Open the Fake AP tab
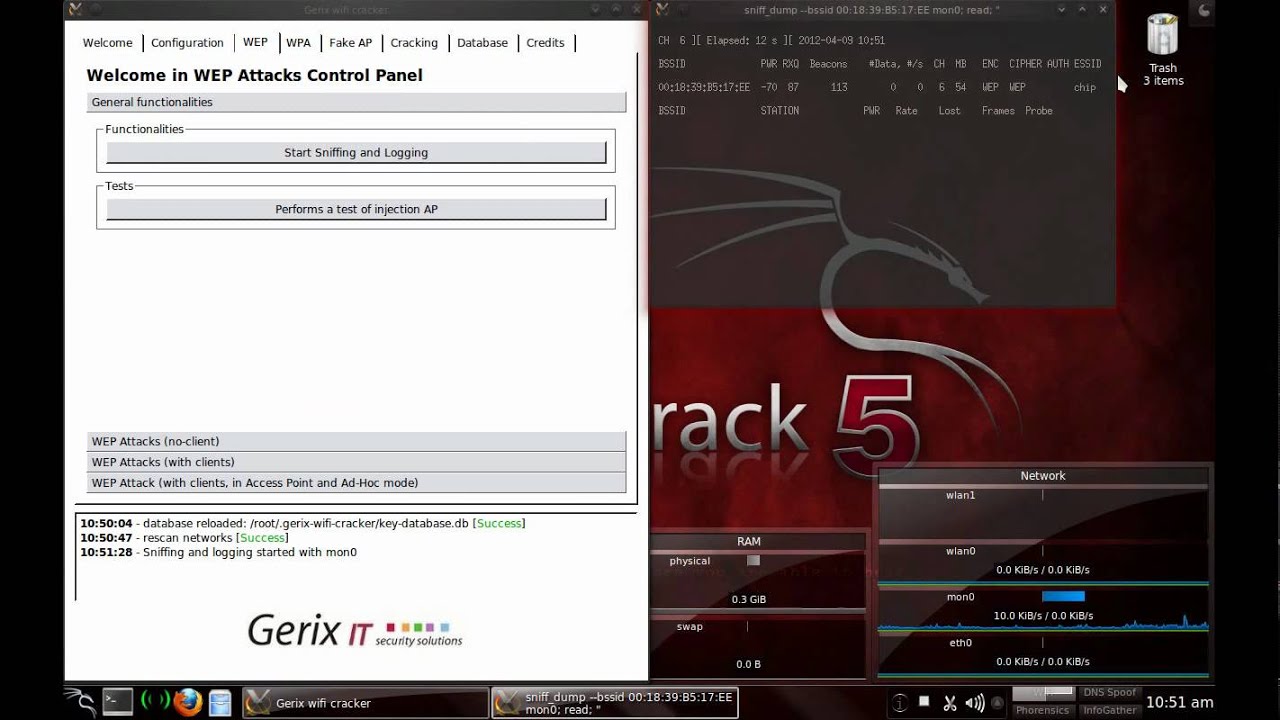The image size is (1280, 720). [x=350, y=43]
